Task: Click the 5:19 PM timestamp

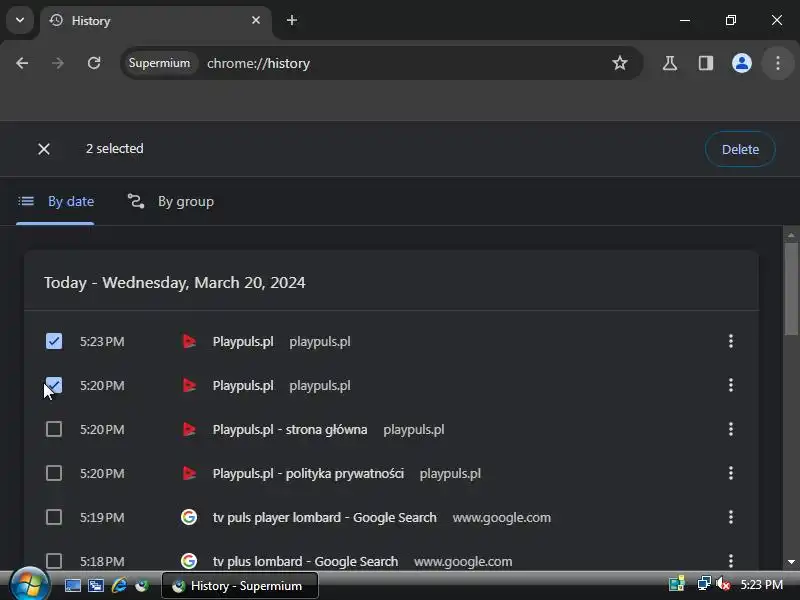Action: [102, 517]
